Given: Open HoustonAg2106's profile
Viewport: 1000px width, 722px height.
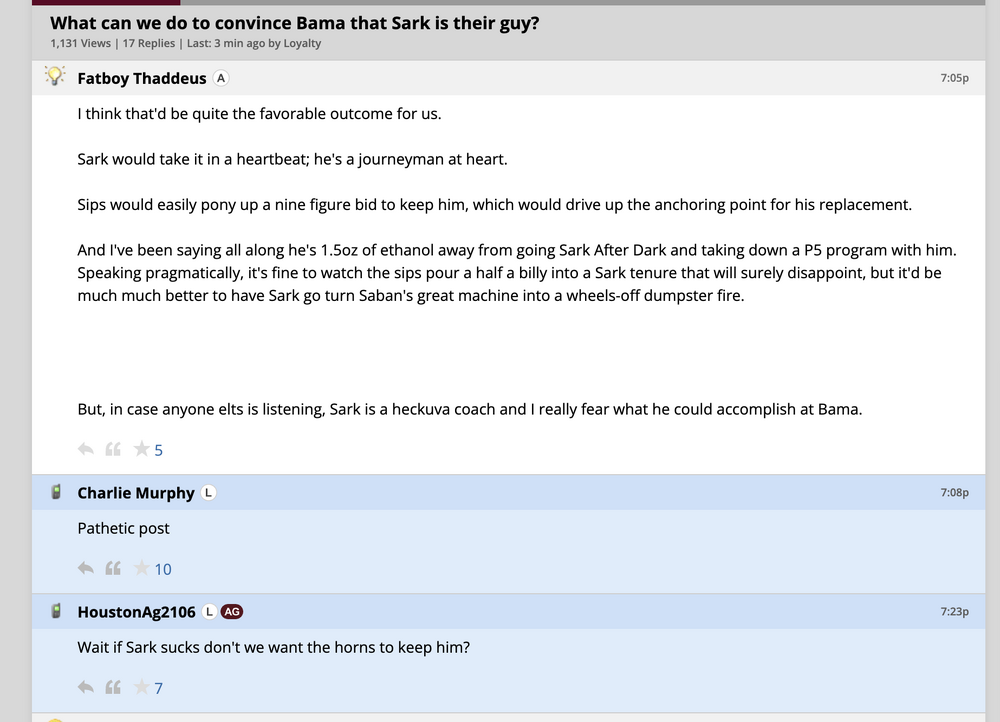Looking at the screenshot, I should point(137,612).
